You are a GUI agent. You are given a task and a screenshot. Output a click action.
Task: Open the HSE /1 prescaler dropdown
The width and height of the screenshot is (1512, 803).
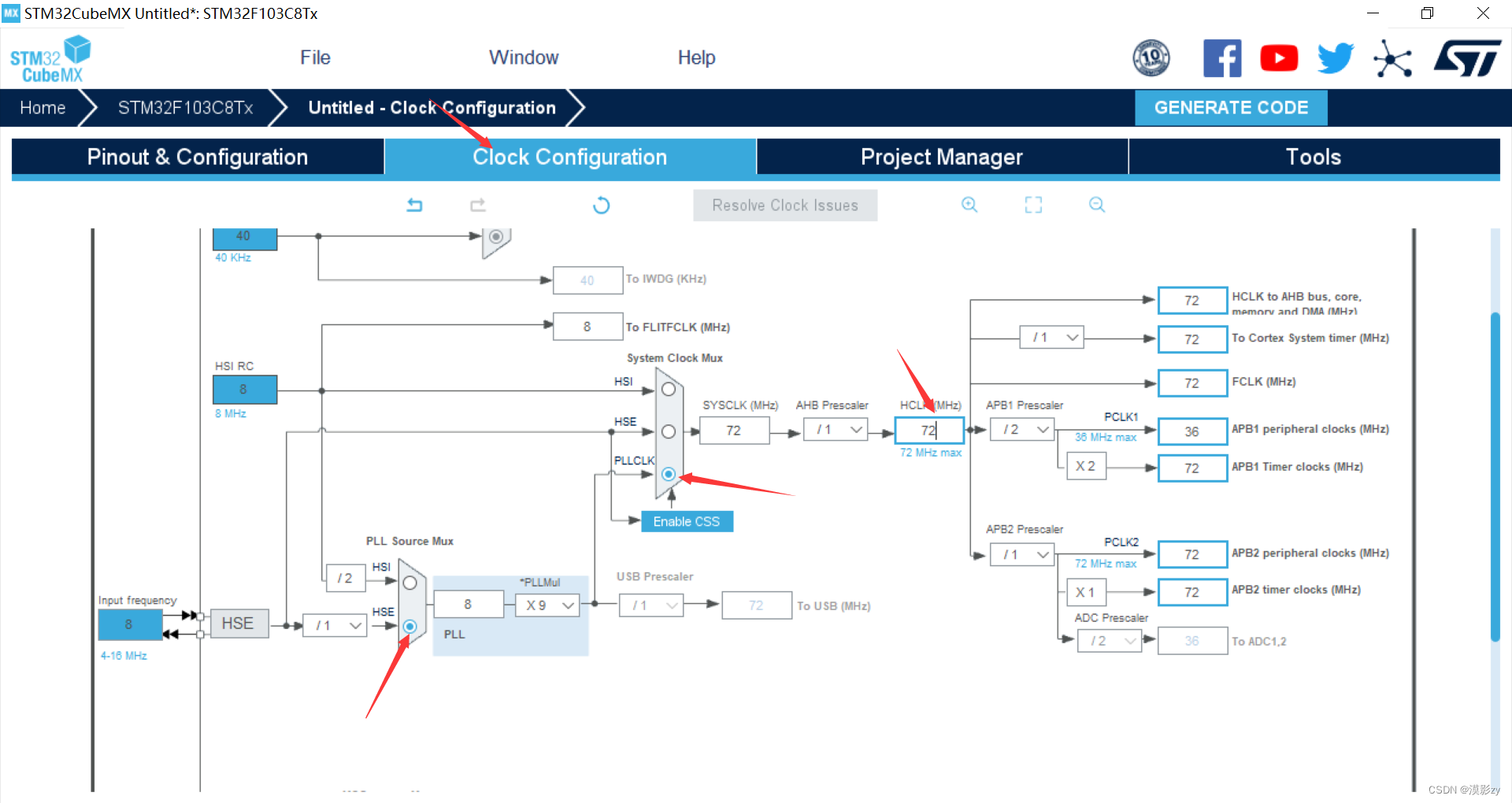(335, 626)
